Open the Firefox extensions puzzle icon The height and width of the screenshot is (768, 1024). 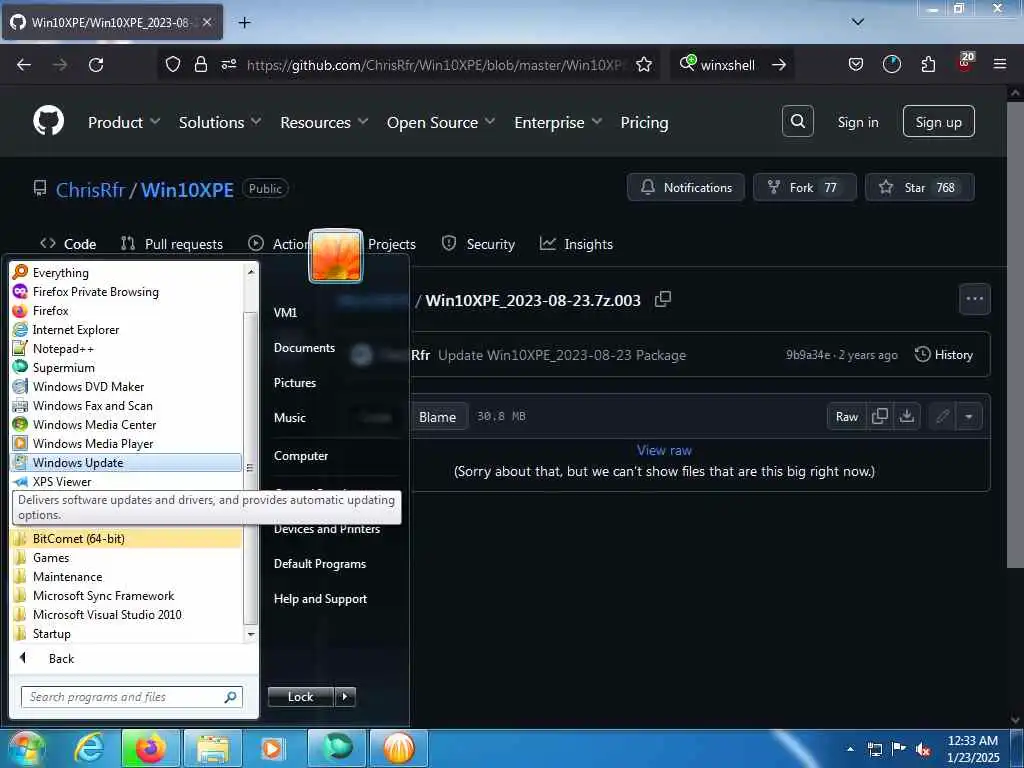[x=928, y=64]
